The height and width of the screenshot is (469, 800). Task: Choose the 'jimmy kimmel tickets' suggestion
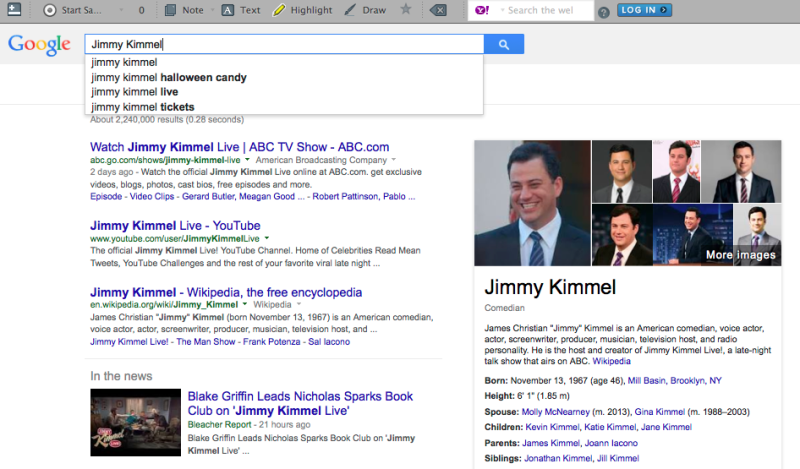(284, 107)
